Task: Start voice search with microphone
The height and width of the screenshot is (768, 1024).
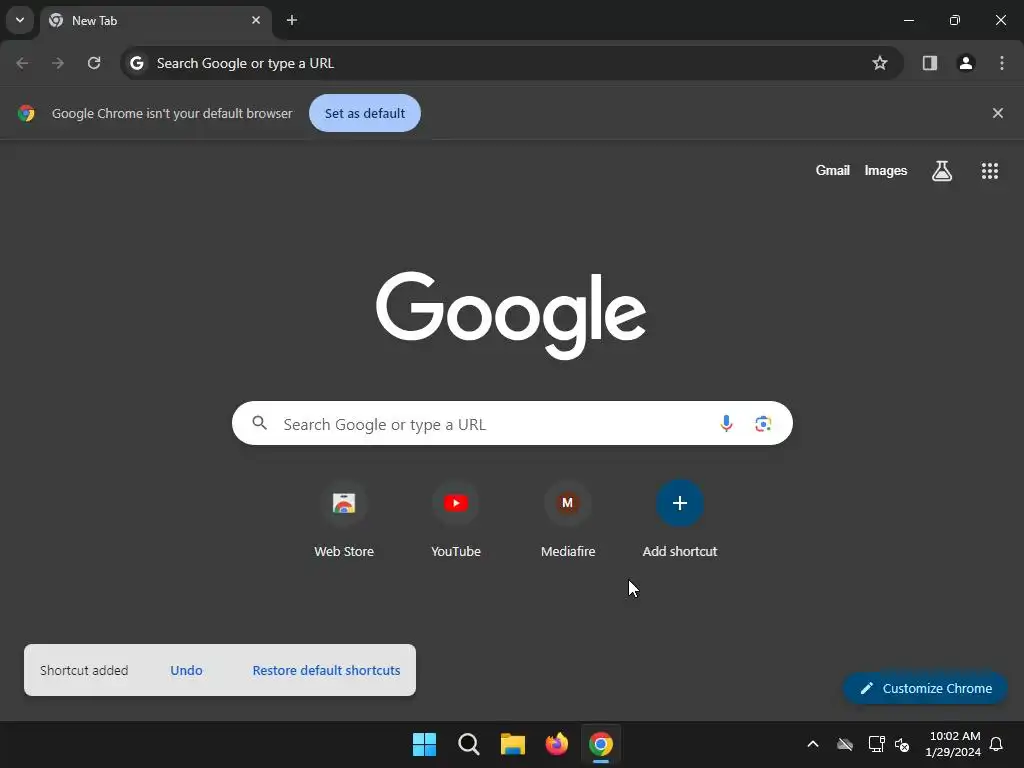Action: pos(726,424)
